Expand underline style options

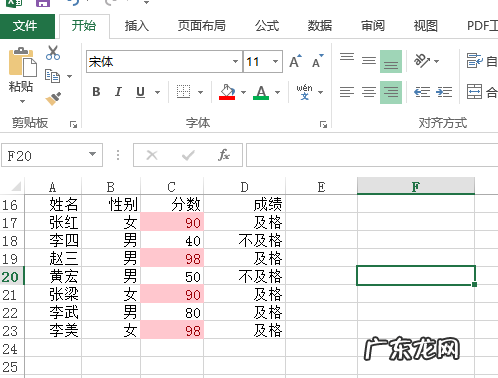click(157, 92)
